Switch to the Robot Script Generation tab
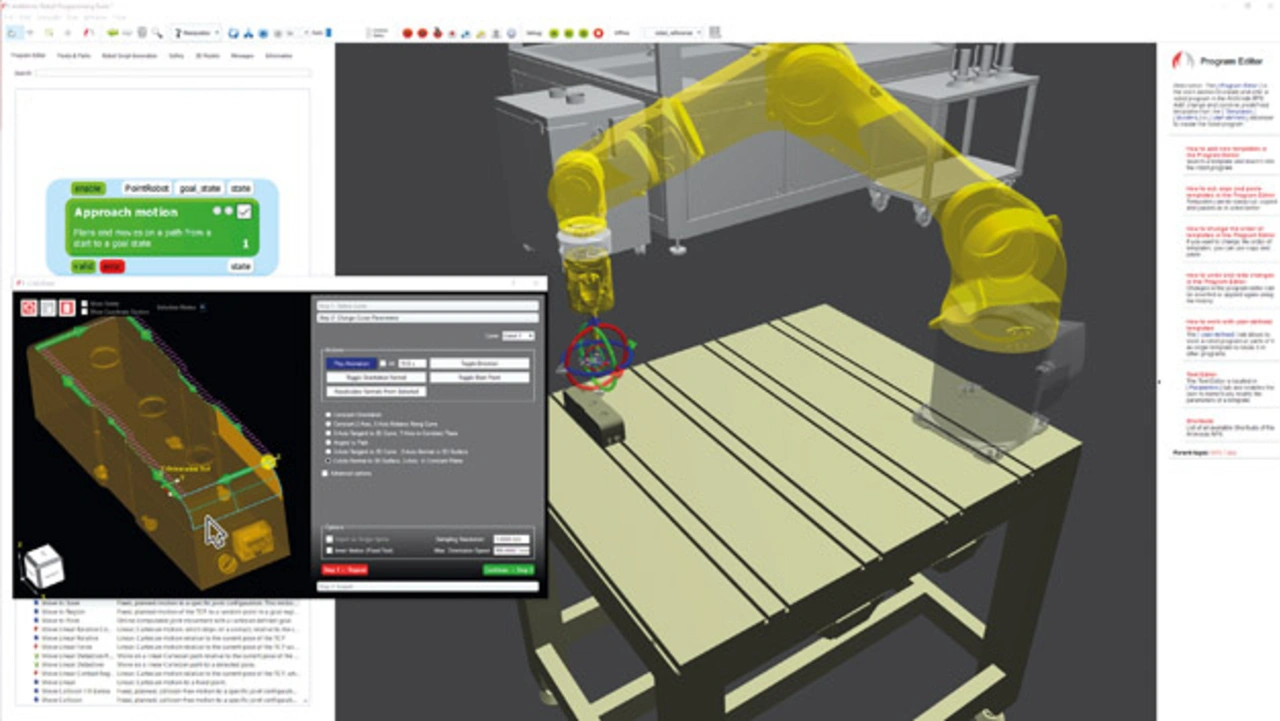The width and height of the screenshot is (1280, 721). 129,56
